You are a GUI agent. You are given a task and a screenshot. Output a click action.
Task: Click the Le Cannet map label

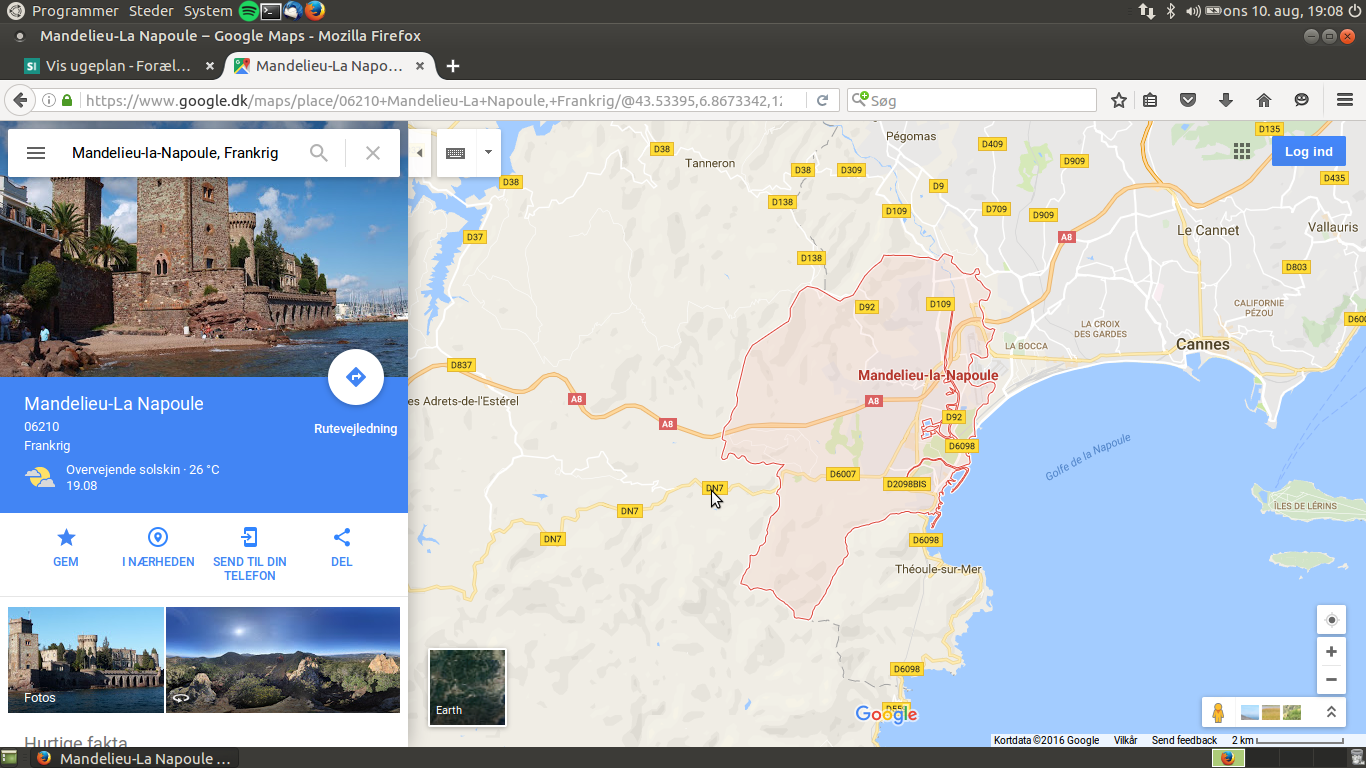(1208, 230)
